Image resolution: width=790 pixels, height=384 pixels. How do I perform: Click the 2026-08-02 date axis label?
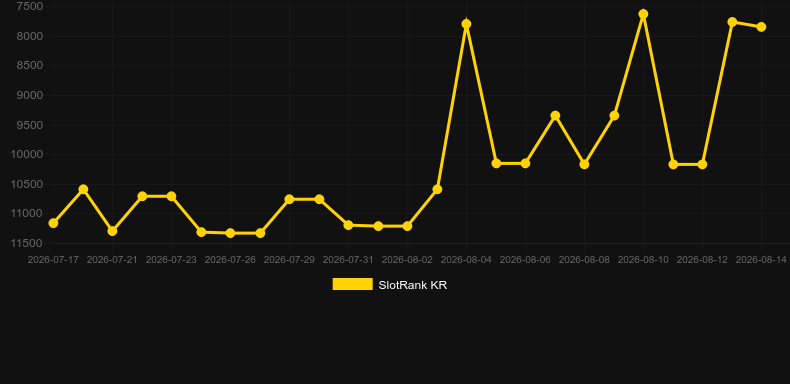pos(407,260)
